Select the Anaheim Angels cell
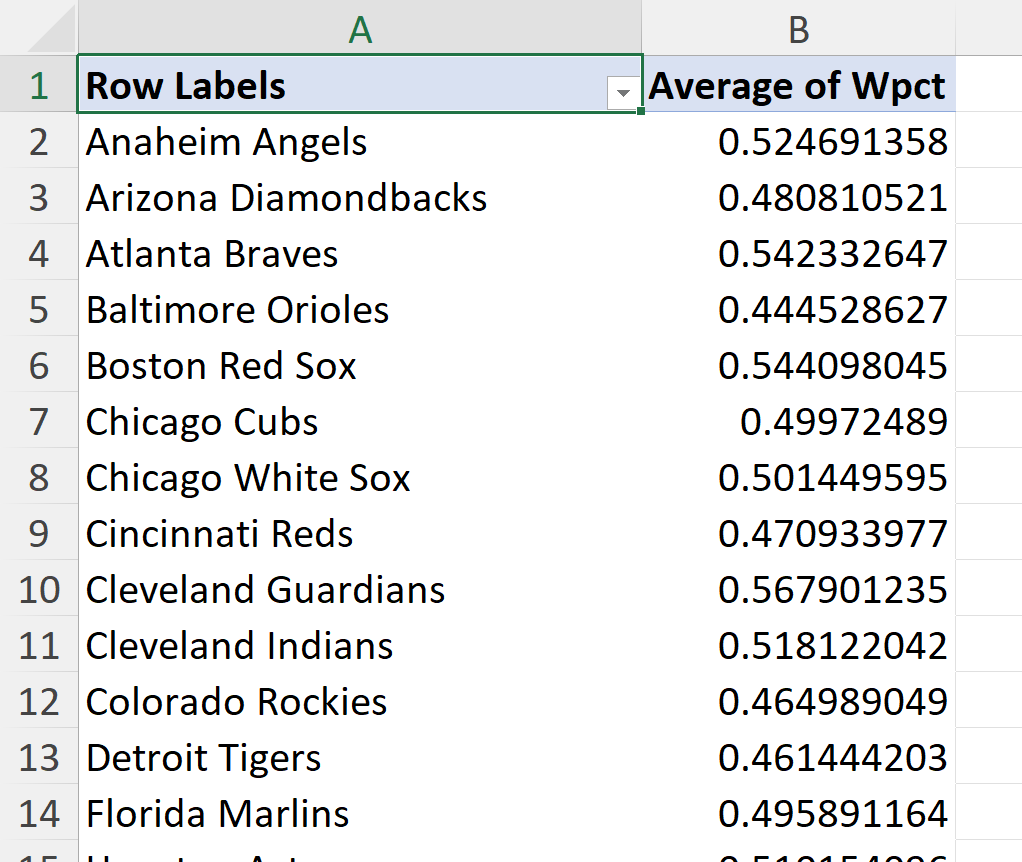 (x=227, y=142)
